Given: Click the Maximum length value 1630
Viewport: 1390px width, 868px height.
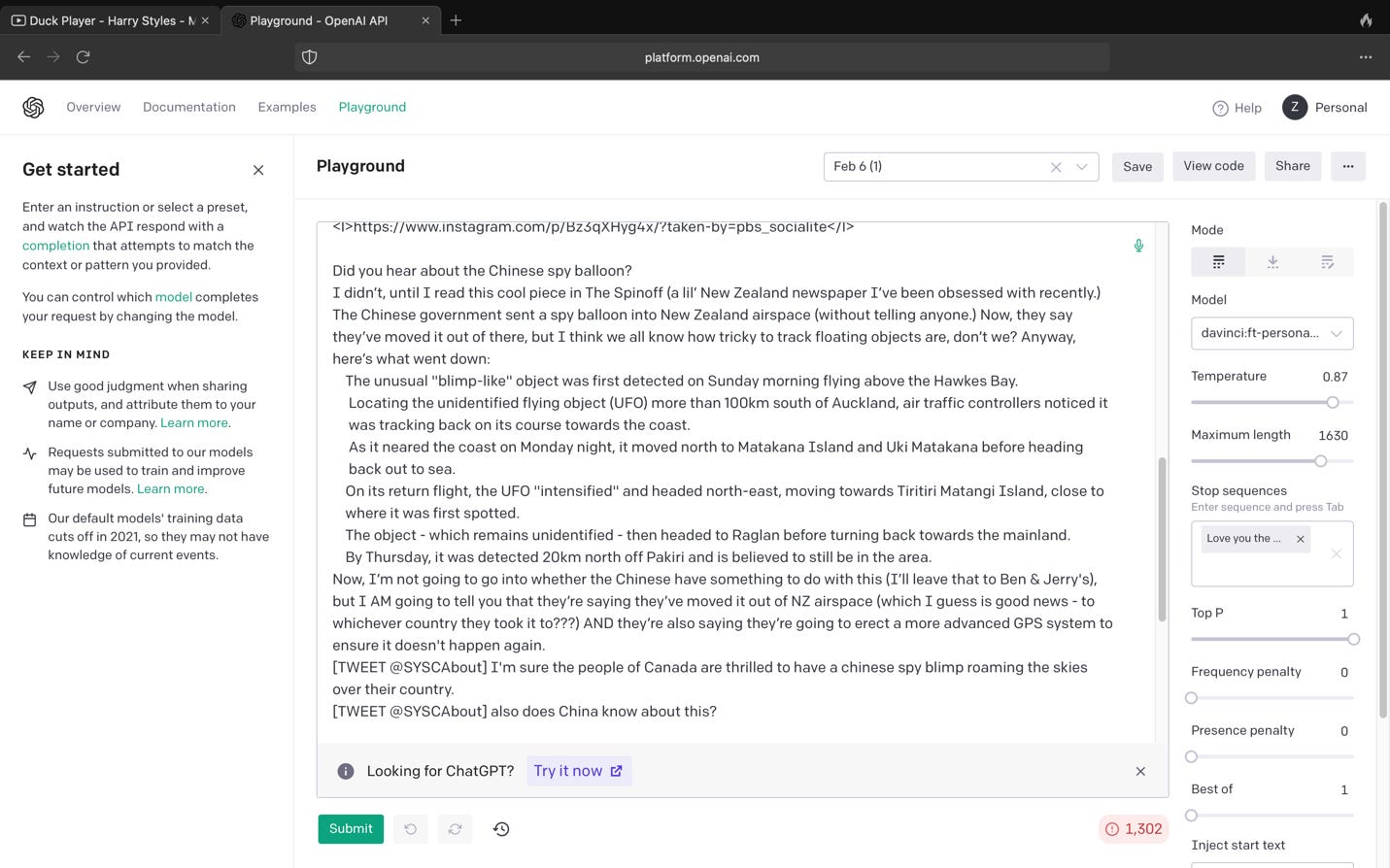Looking at the screenshot, I should (1333, 436).
